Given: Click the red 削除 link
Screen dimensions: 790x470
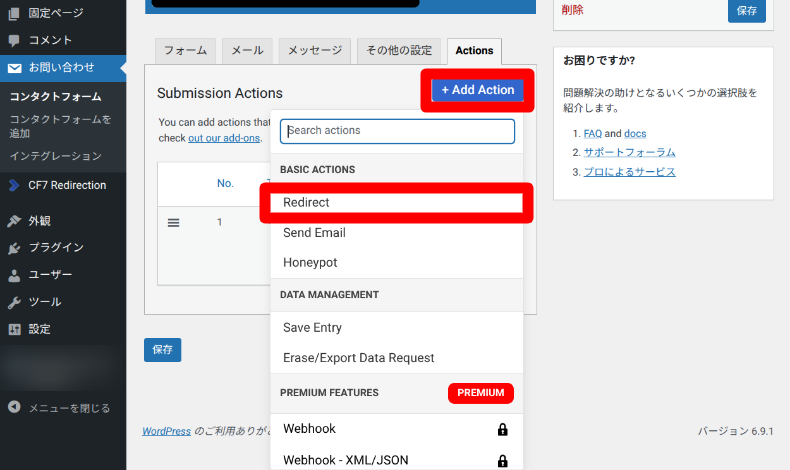Looking at the screenshot, I should point(572,10).
